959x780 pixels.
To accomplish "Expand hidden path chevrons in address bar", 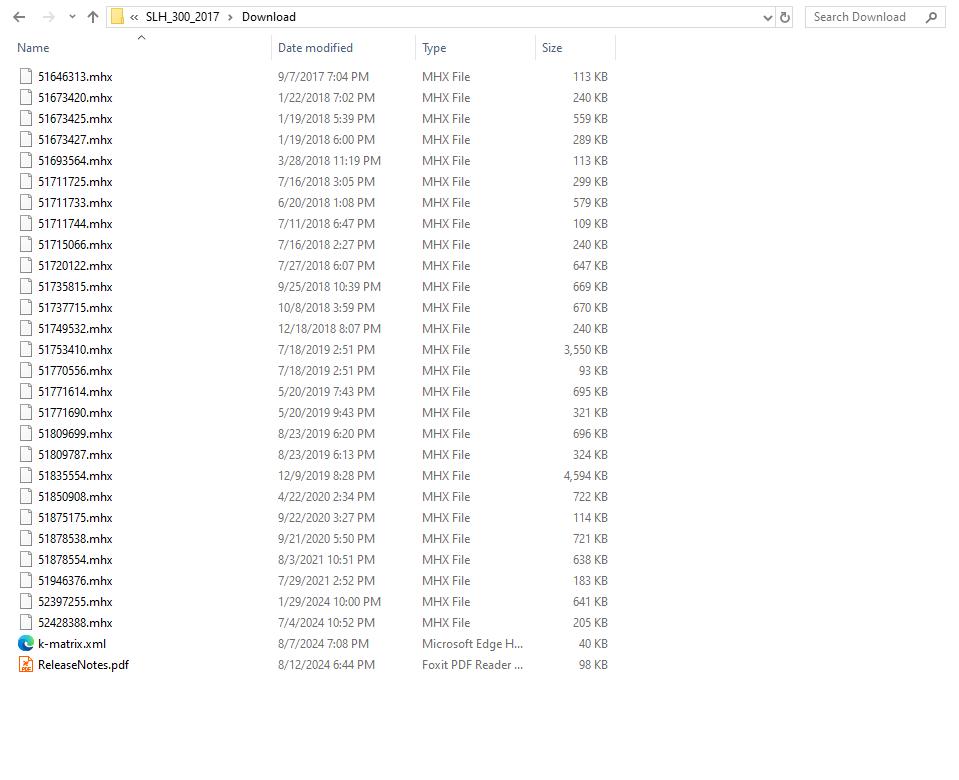I will pyautogui.click(x=134, y=17).
